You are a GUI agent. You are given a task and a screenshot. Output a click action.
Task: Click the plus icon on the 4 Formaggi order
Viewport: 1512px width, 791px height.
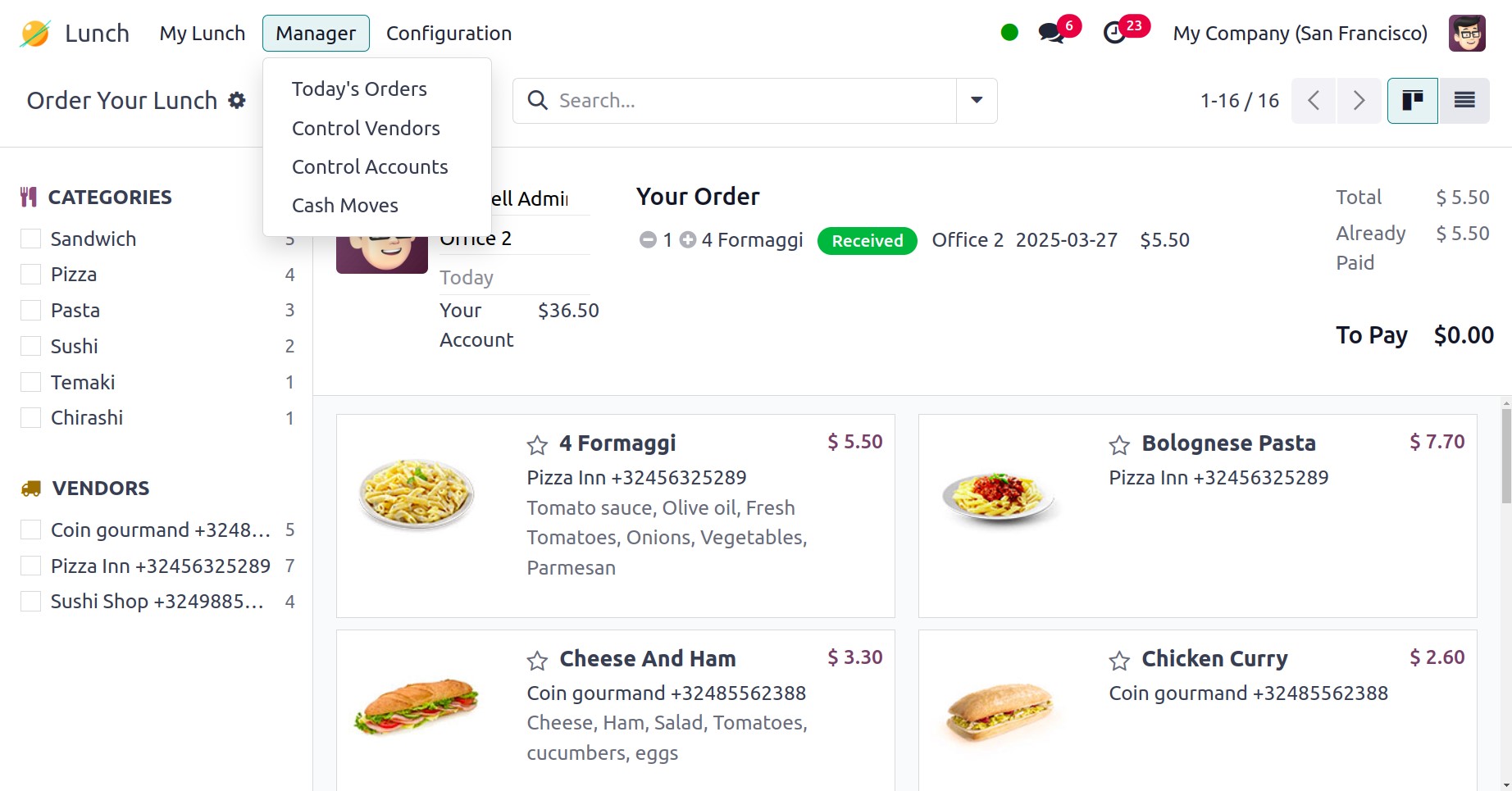point(688,239)
